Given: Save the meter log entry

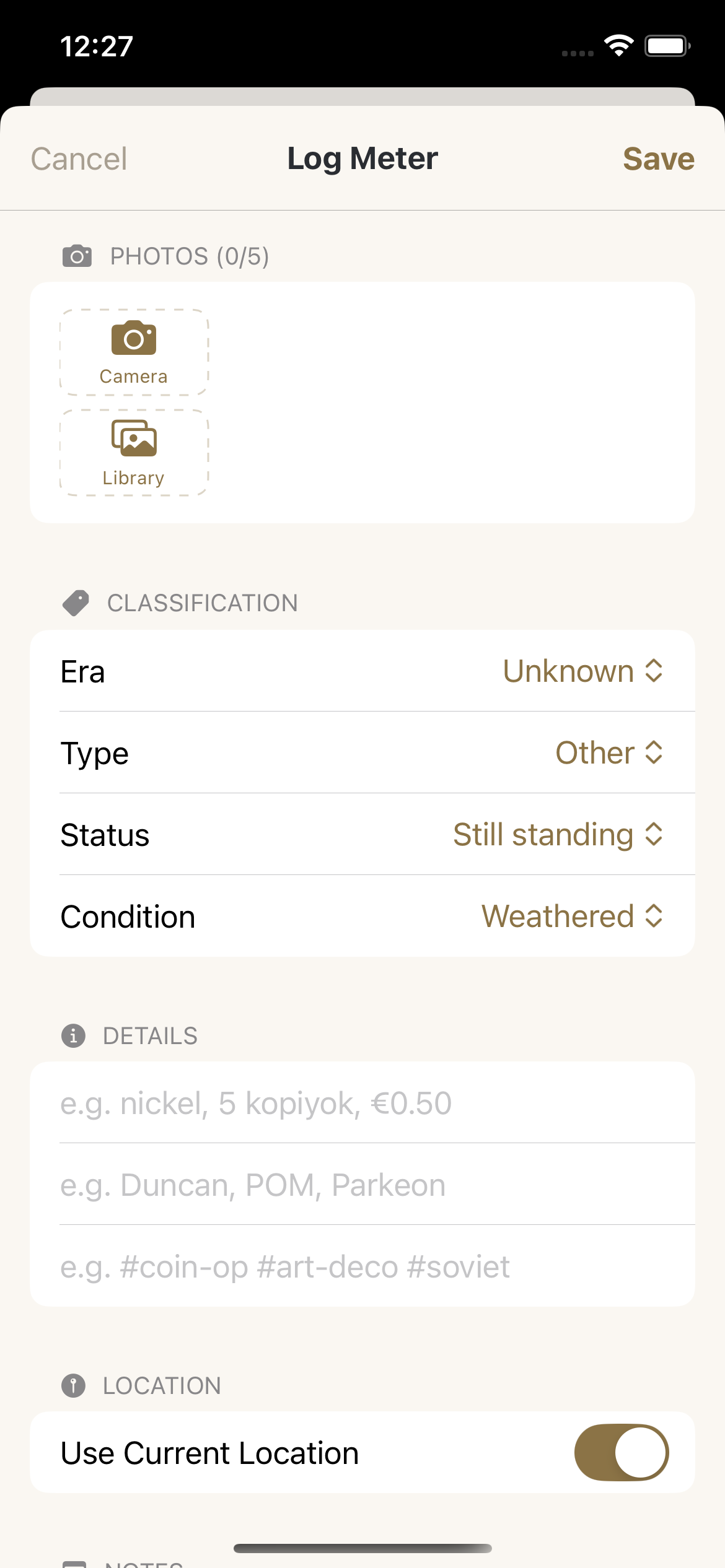Looking at the screenshot, I should tap(659, 159).
